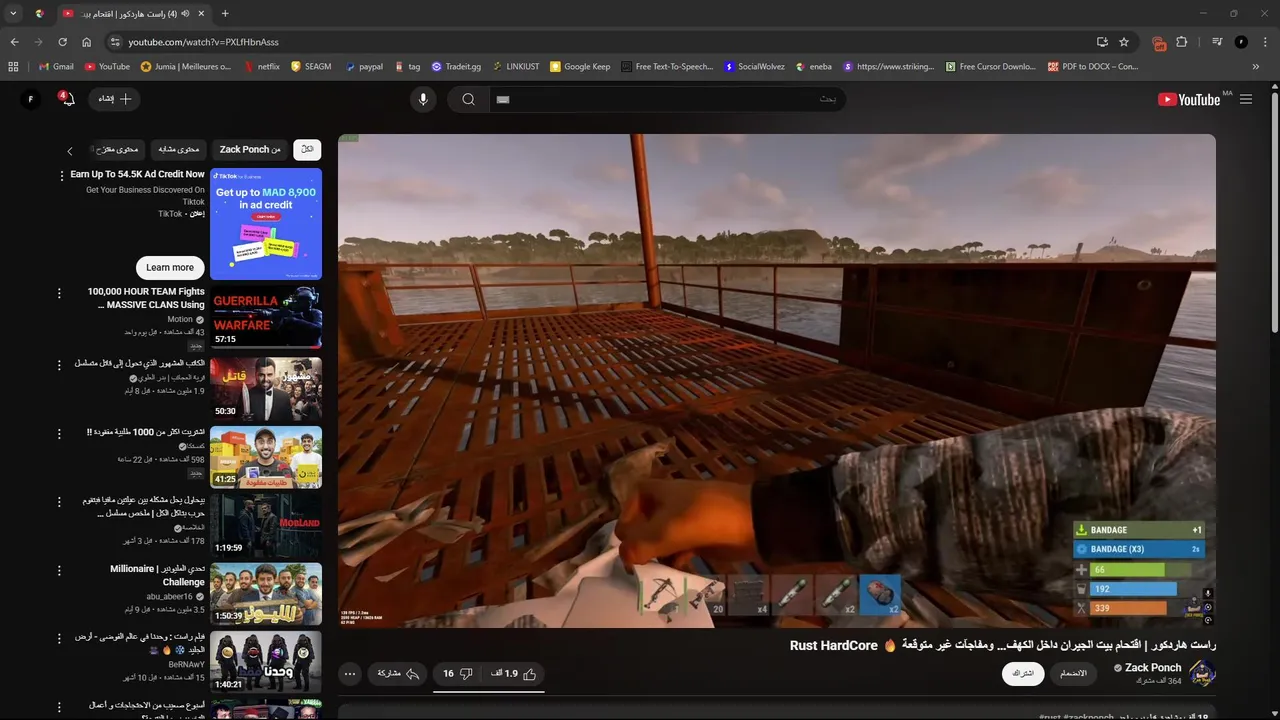Open the Zack Ponch channel name link
The width and height of the screenshot is (1280, 720).
[x=1153, y=667]
